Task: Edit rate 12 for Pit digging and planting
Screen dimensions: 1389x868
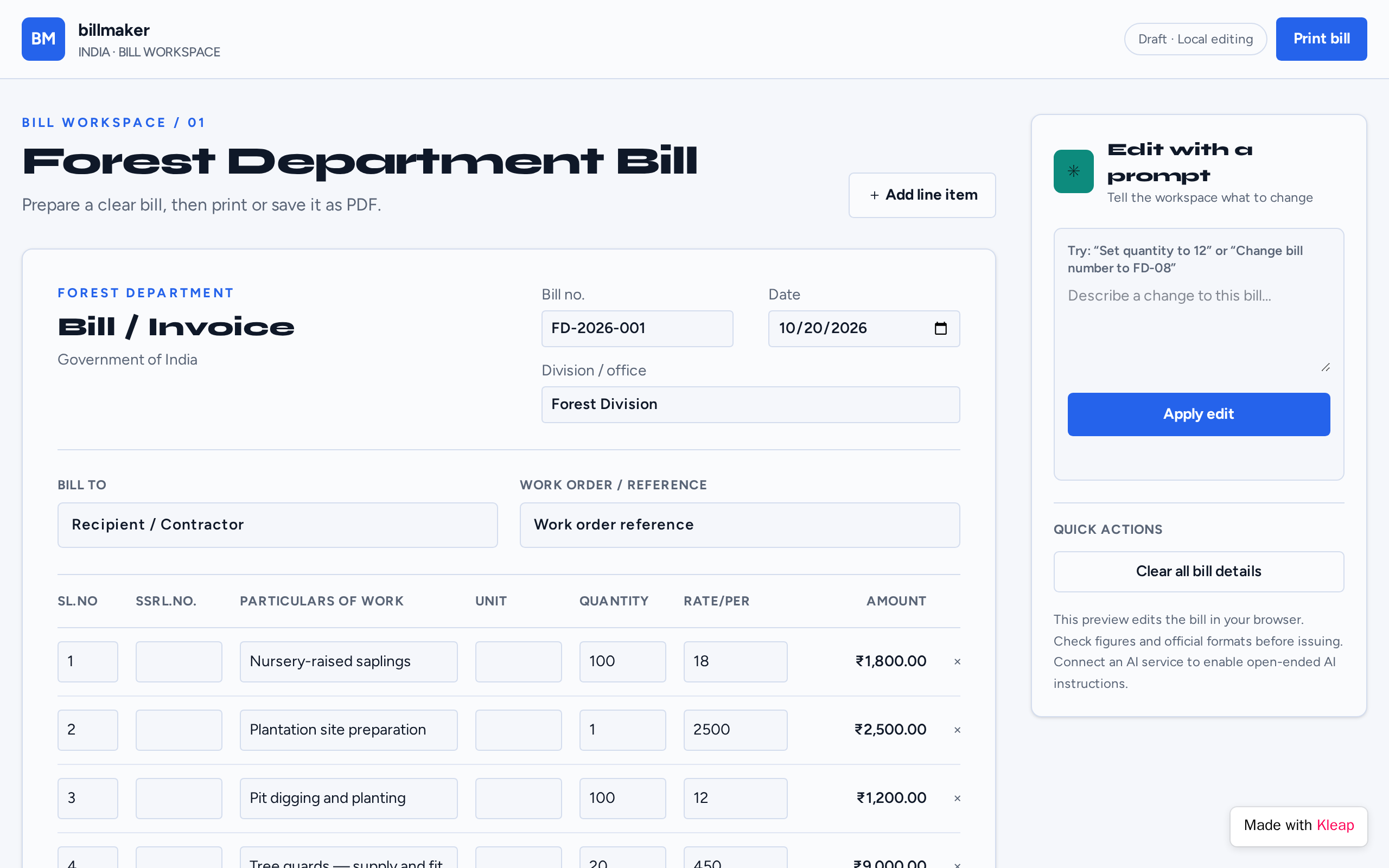Action: click(x=735, y=799)
